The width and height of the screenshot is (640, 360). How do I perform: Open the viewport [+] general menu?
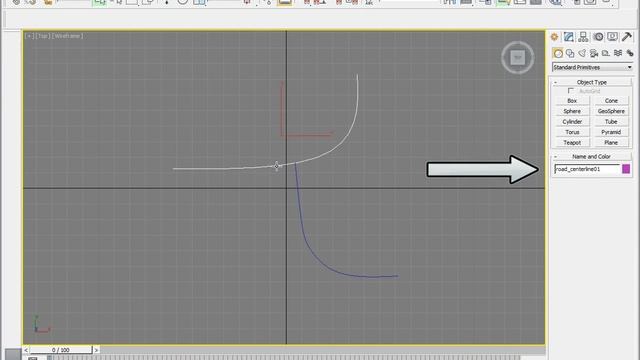29,36
